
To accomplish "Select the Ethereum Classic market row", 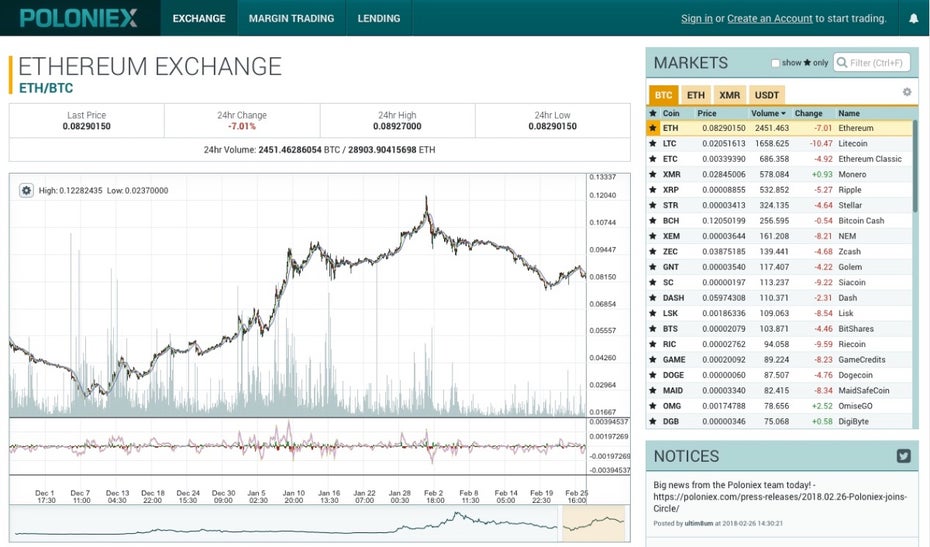I will [x=779, y=159].
